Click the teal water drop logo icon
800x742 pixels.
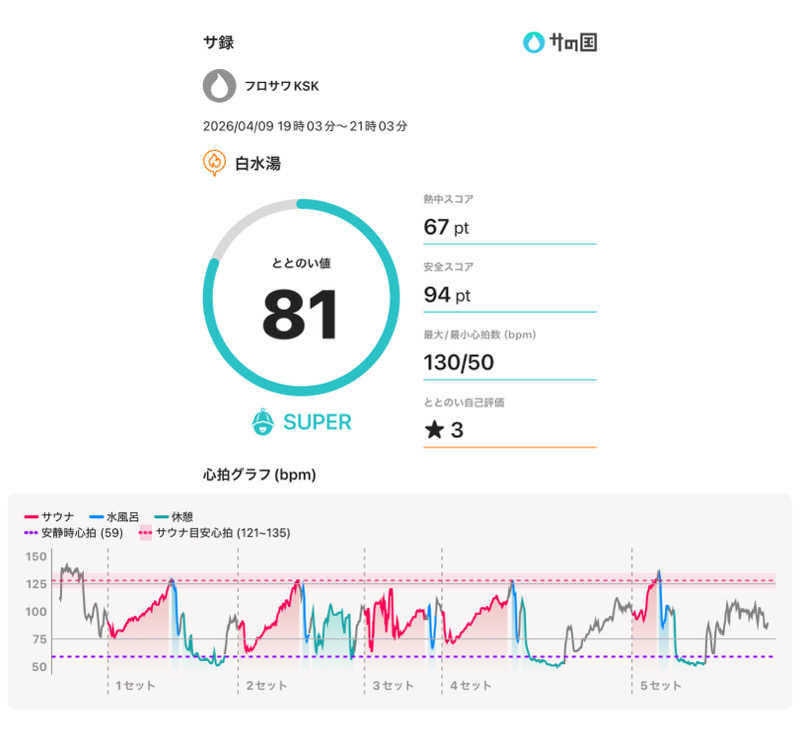pos(534,43)
